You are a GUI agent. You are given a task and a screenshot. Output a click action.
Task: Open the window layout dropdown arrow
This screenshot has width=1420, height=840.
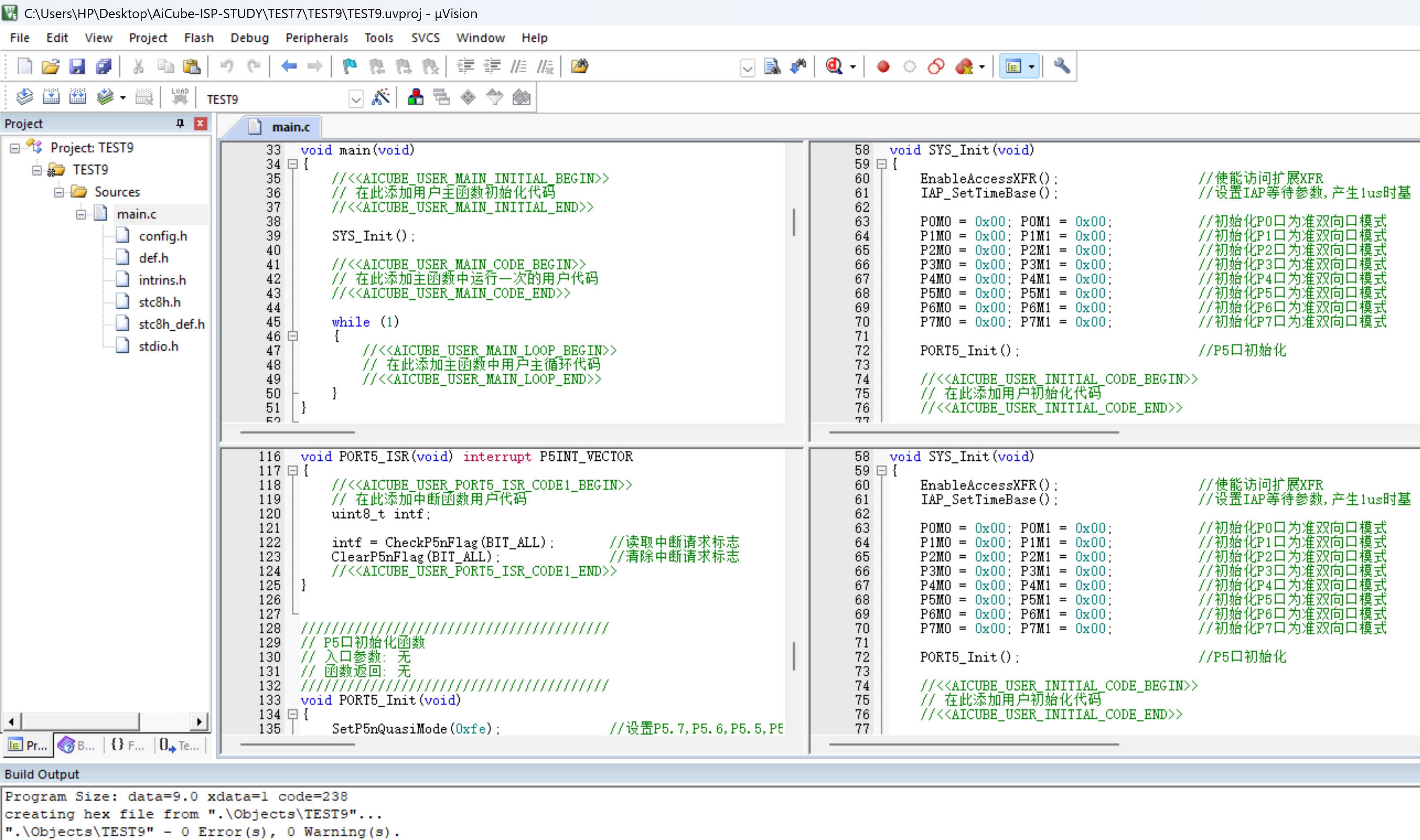tap(1031, 67)
